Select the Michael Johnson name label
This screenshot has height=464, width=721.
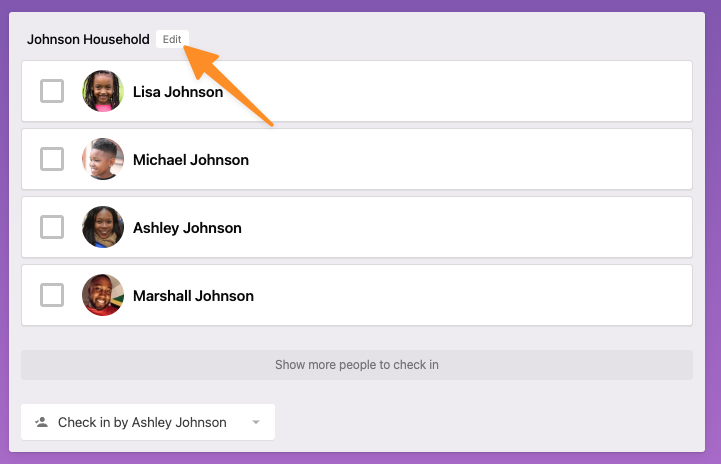(x=191, y=160)
